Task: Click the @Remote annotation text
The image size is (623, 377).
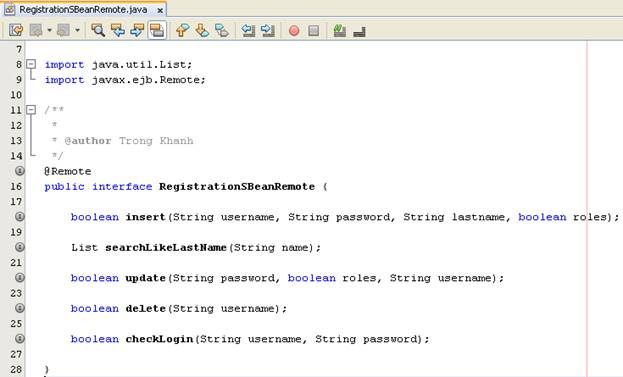Action: pos(68,172)
